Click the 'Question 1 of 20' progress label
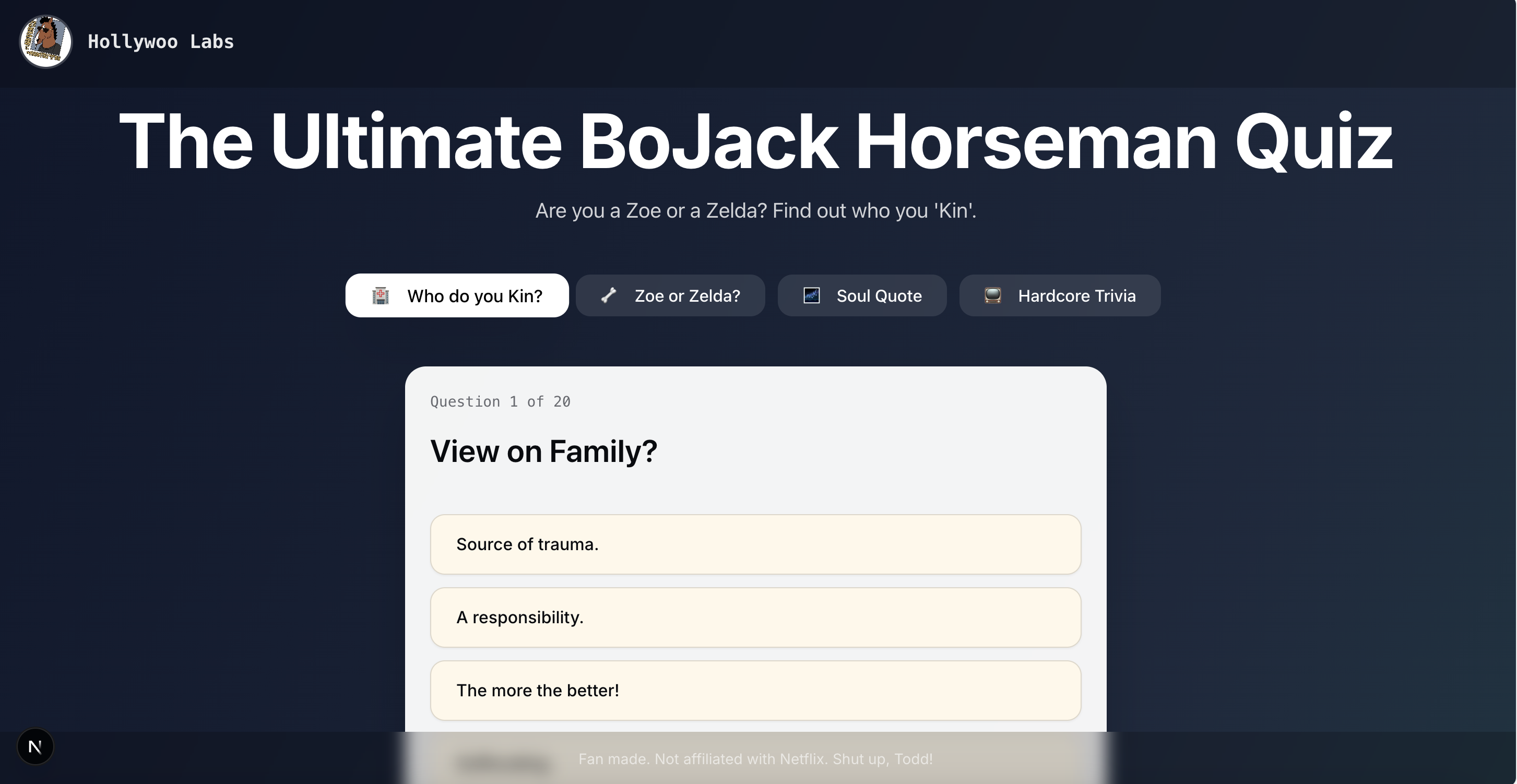 tap(500, 402)
